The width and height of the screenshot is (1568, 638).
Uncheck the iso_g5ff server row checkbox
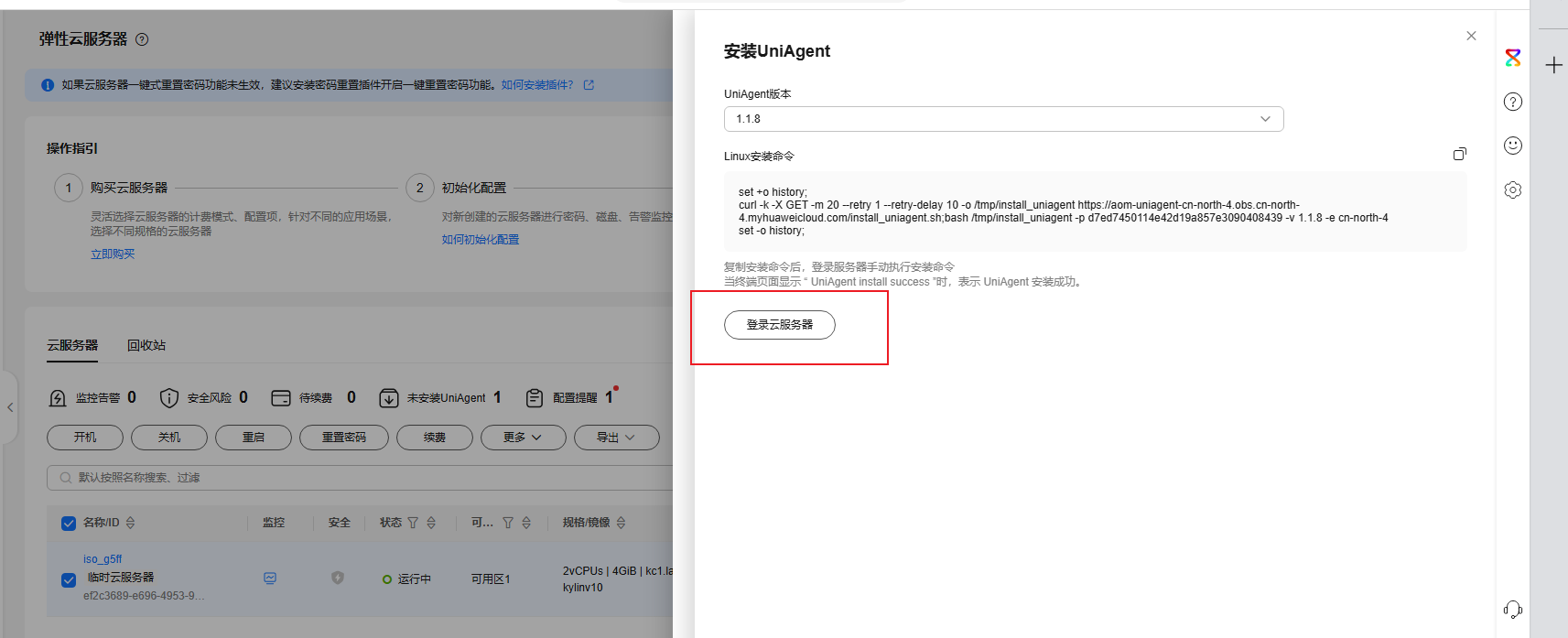(69, 580)
